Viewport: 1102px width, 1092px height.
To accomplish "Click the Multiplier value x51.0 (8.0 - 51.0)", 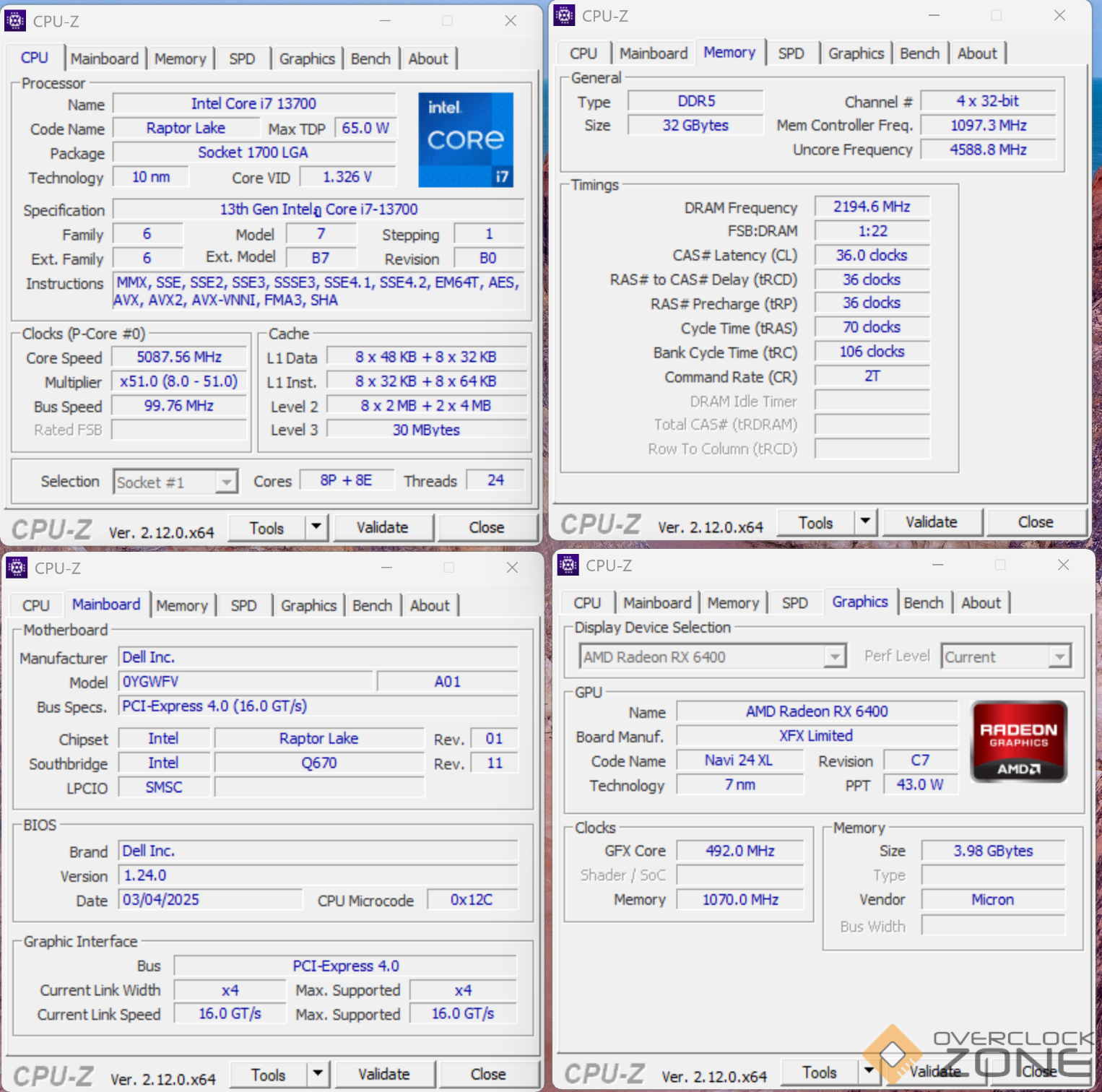I will pyautogui.click(x=179, y=381).
